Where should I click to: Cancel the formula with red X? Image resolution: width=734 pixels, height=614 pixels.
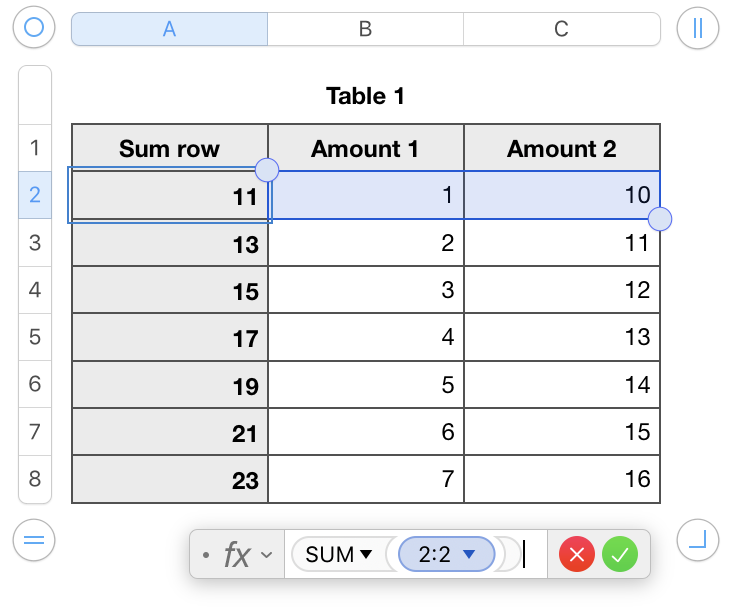(x=577, y=554)
